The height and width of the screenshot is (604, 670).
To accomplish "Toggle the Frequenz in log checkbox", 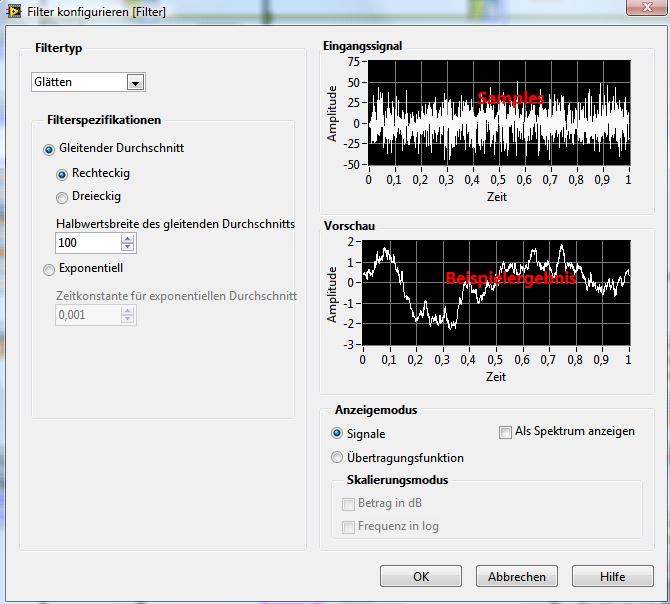I will point(348,527).
